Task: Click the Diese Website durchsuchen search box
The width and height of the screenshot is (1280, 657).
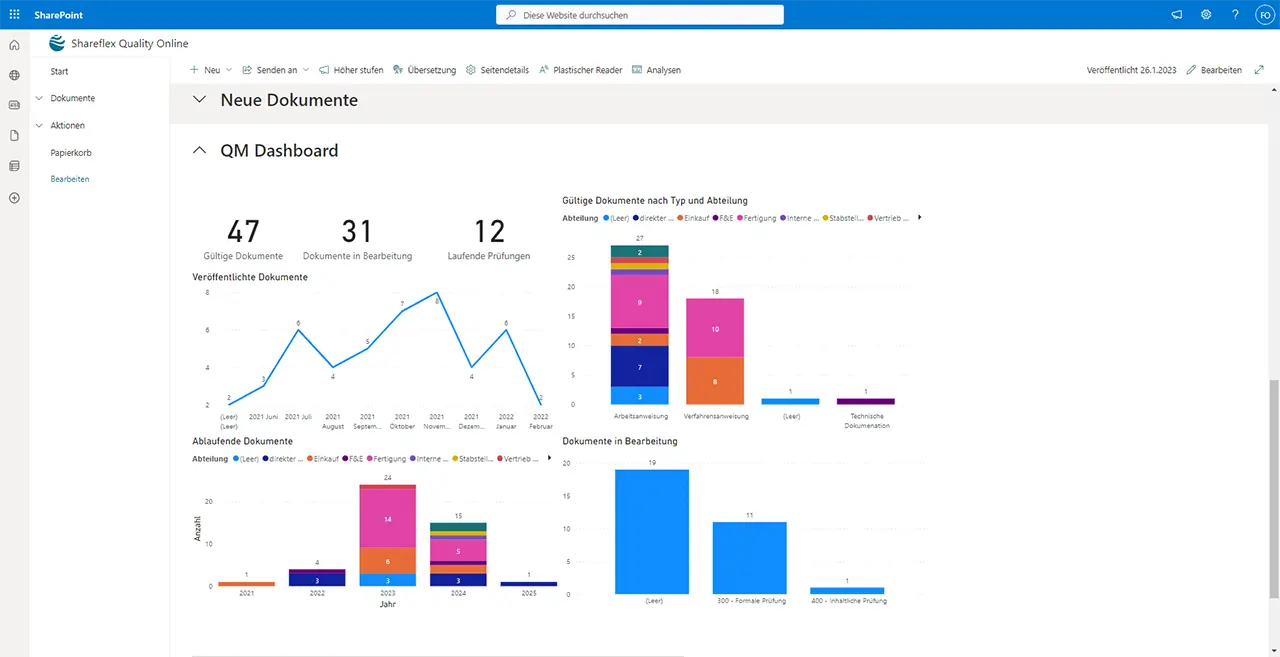Action: point(640,15)
